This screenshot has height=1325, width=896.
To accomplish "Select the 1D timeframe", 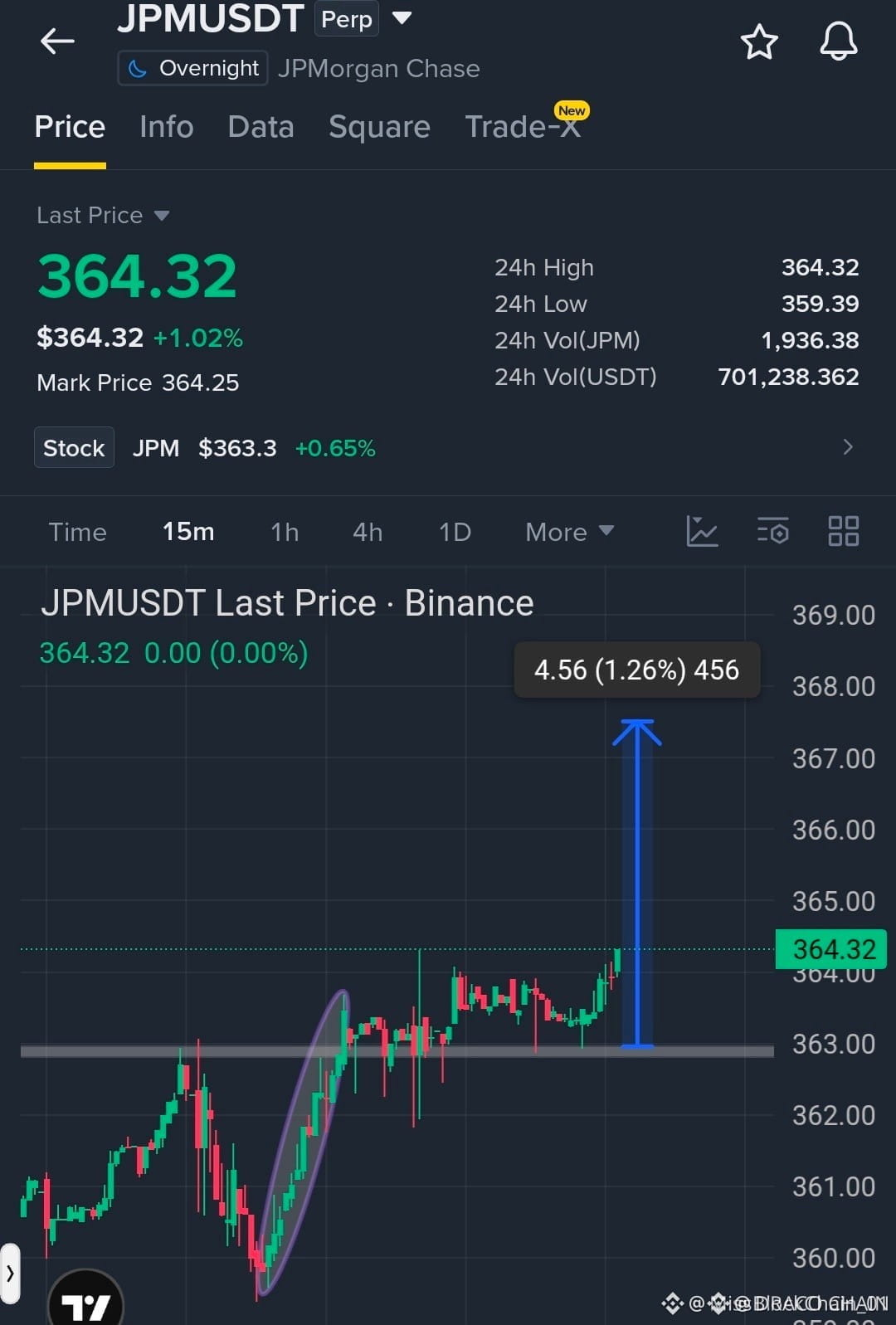I will [455, 532].
